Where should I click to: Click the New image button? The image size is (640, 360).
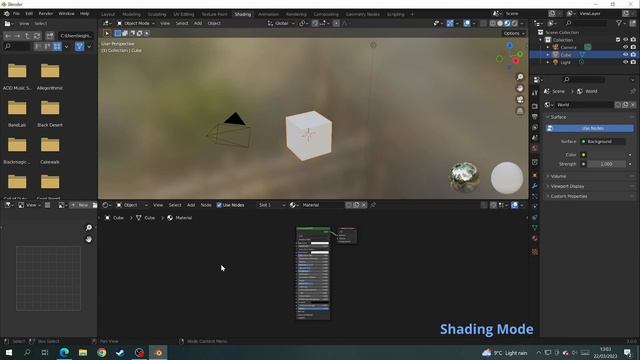click(x=80, y=205)
